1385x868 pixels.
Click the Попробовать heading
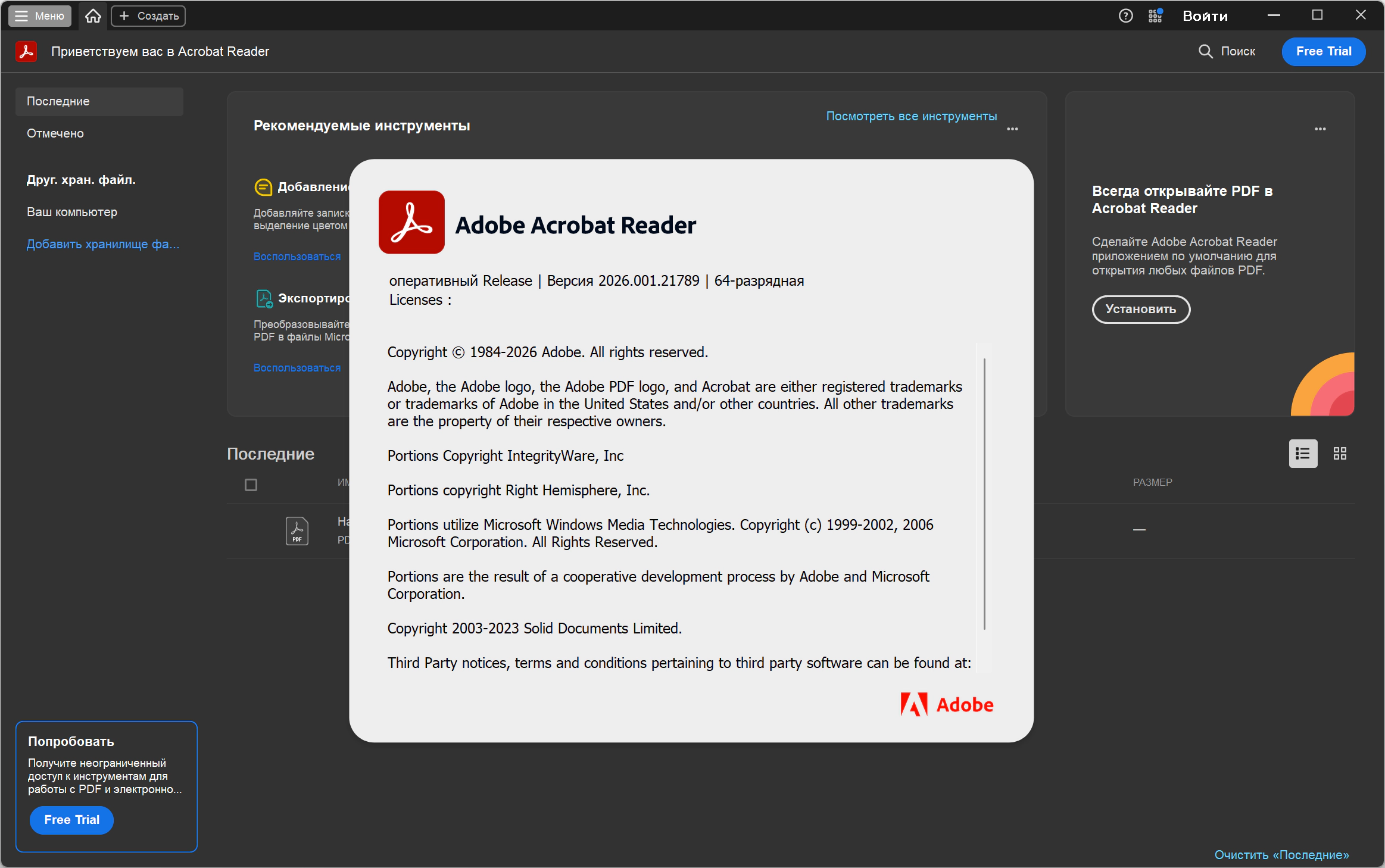click(x=71, y=742)
